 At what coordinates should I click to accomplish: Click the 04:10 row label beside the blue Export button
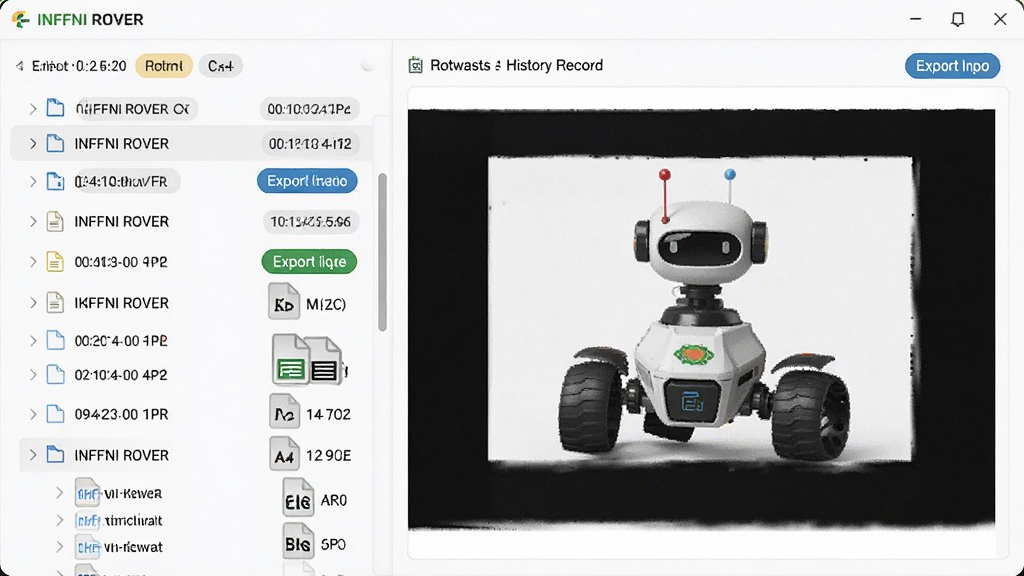click(121, 182)
